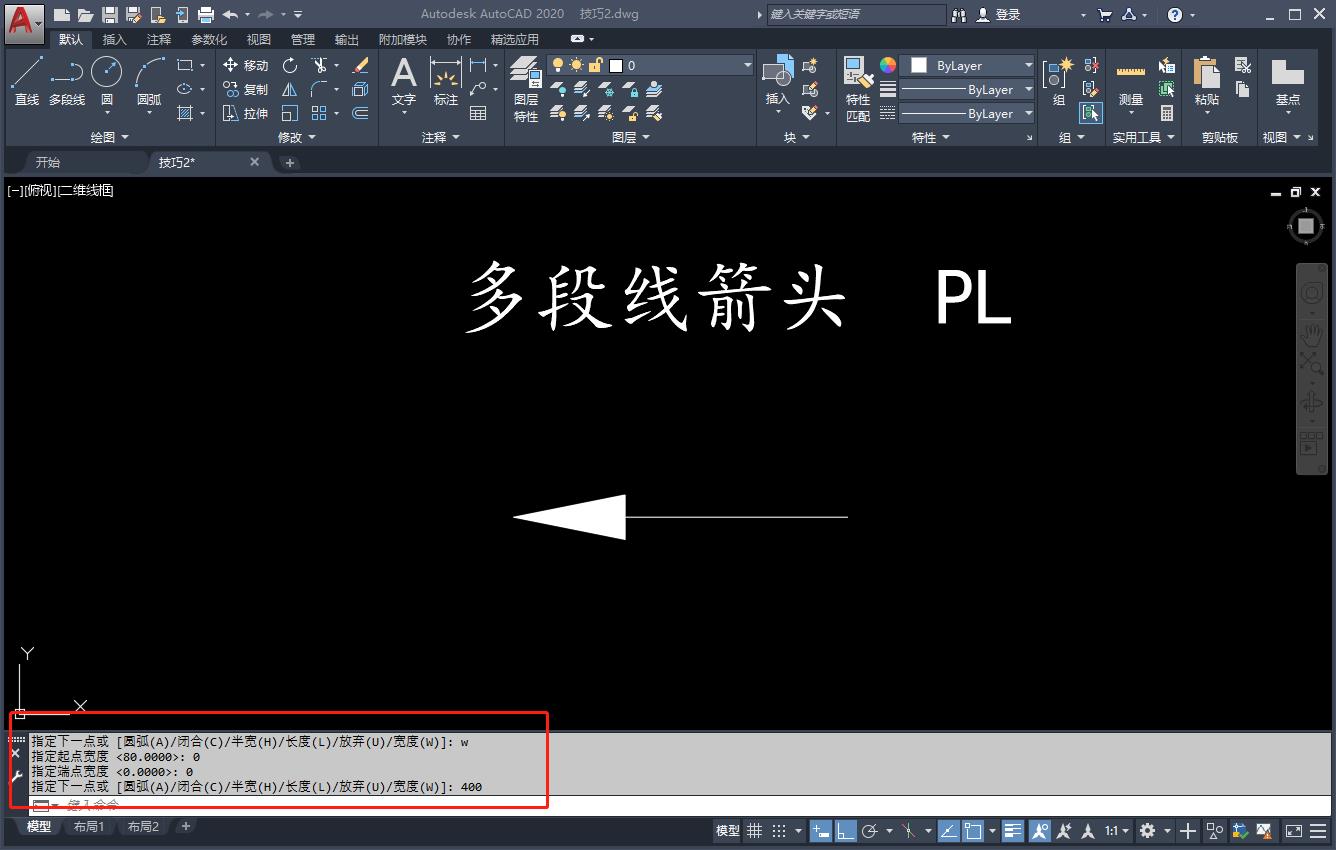This screenshot has height=850, width=1336.
Task: Open the linetype ByLayer dropdown
Action: click(x=968, y=113)
